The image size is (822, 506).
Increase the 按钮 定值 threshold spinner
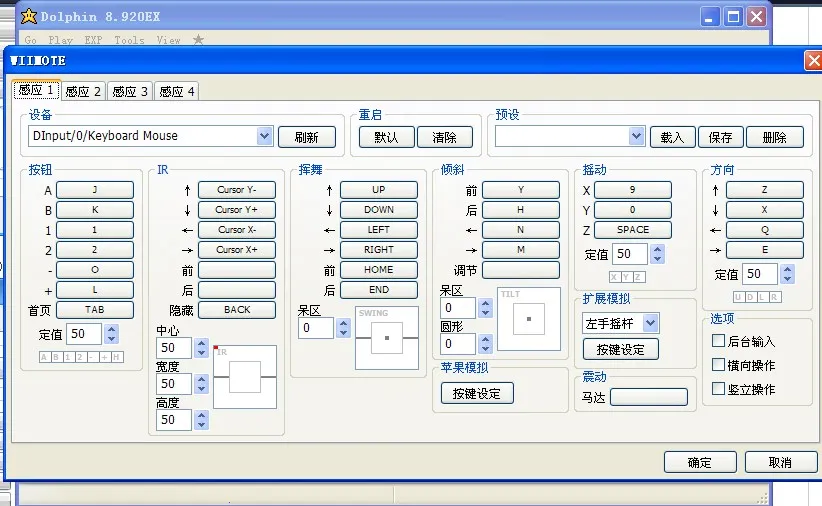[x=111, y=329]
